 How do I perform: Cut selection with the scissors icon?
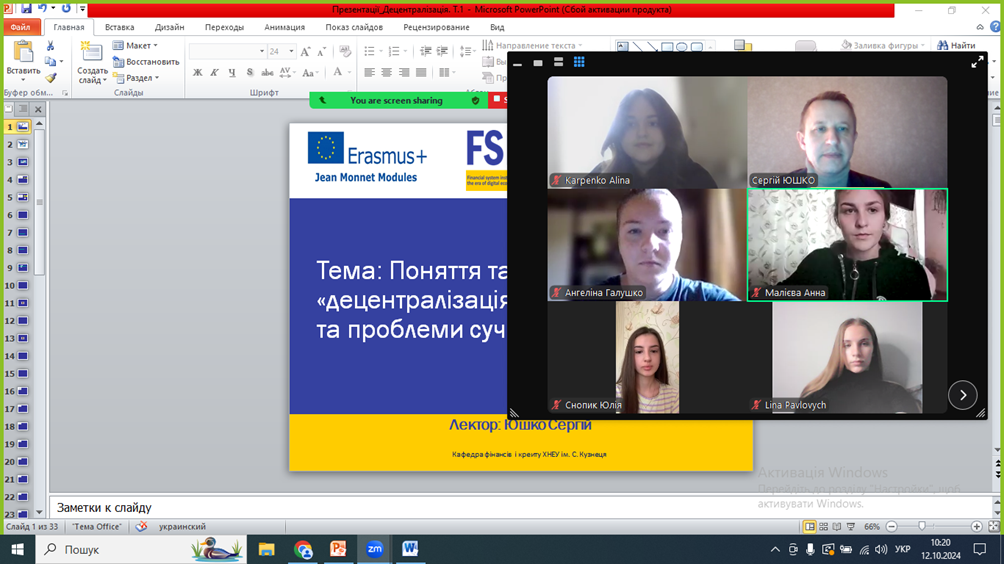50,46
